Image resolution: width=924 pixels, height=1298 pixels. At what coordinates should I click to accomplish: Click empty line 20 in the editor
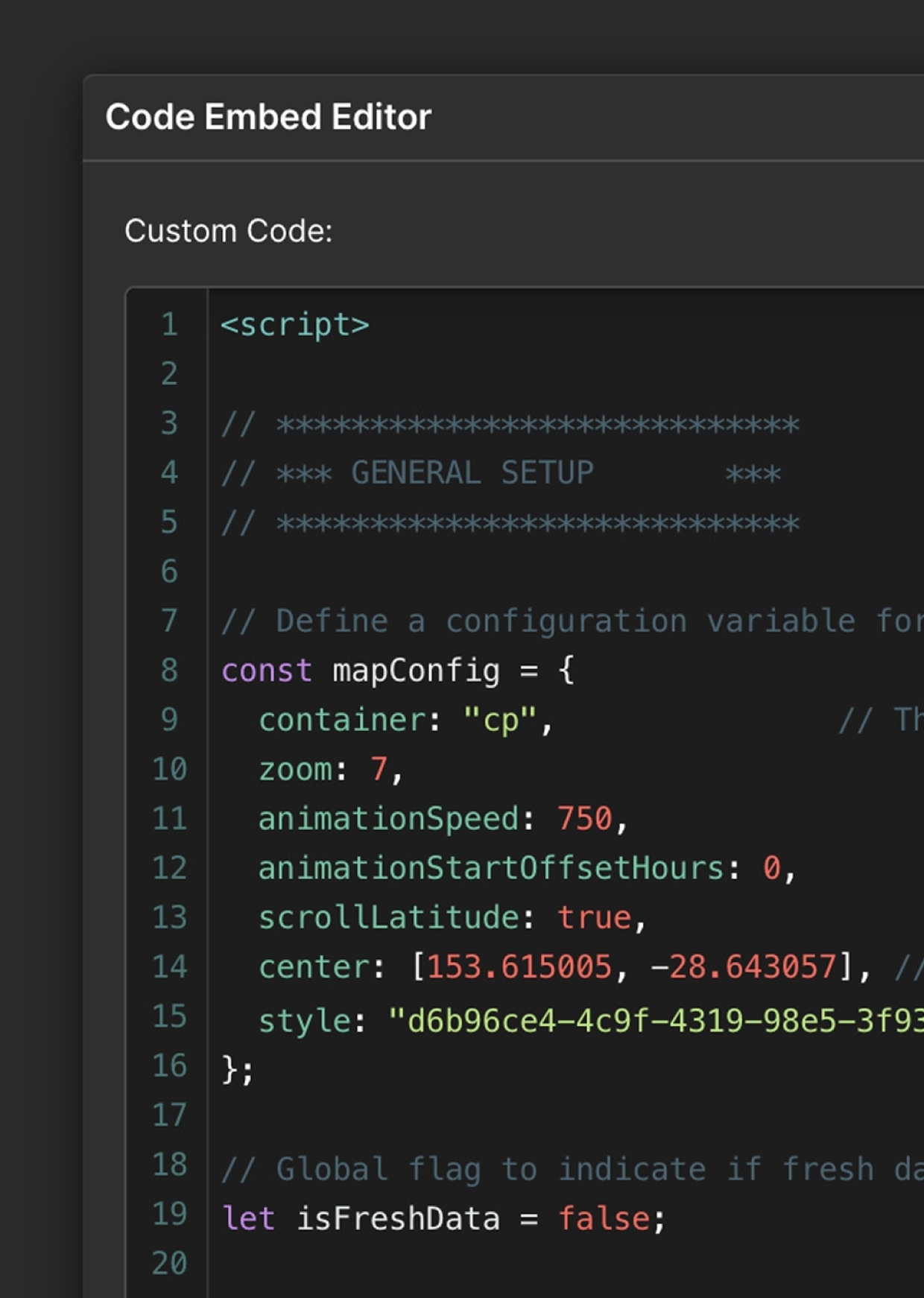[x=566, y=1263]
